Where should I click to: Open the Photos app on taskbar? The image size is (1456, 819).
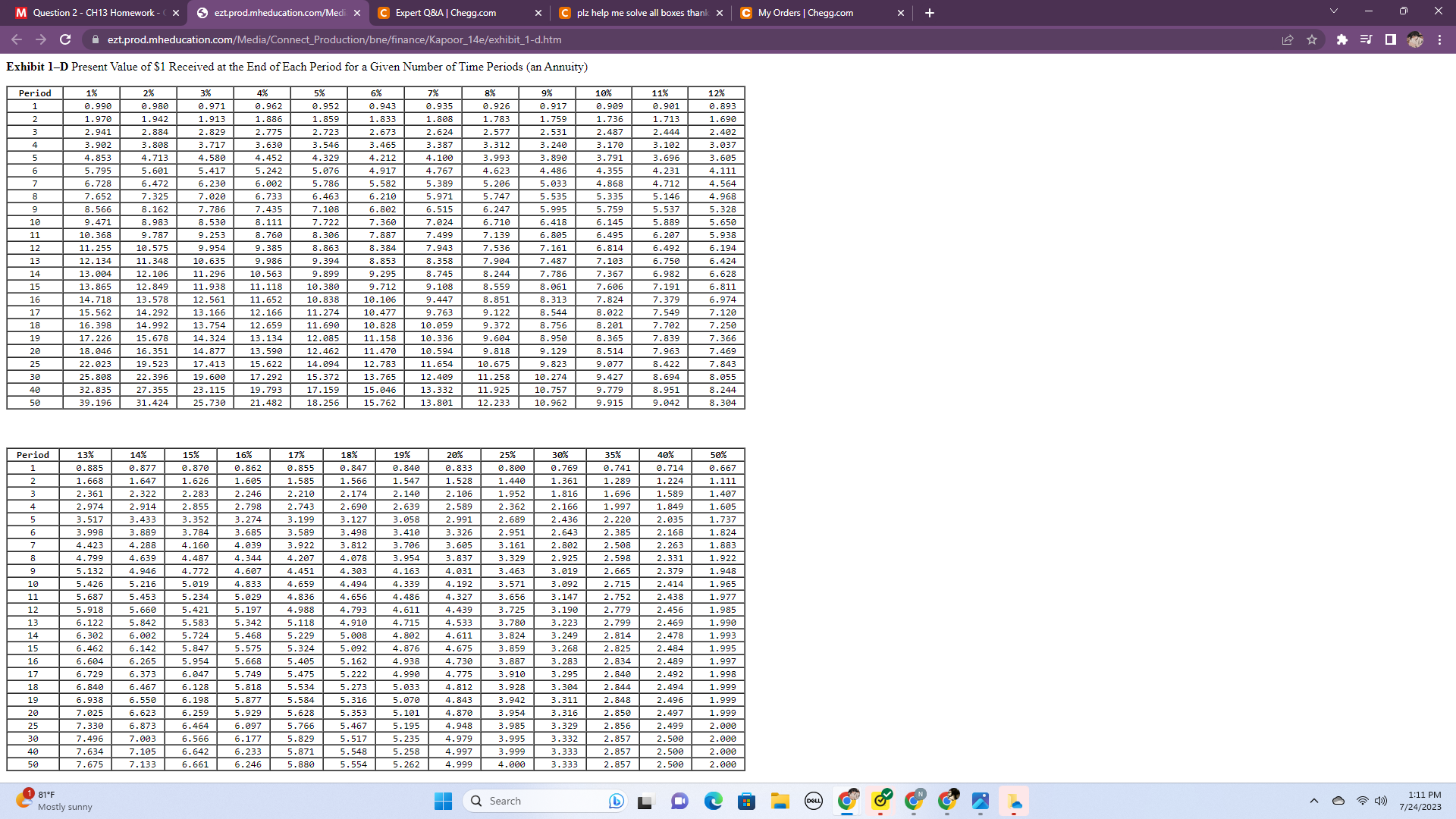[x=981, y=801]
